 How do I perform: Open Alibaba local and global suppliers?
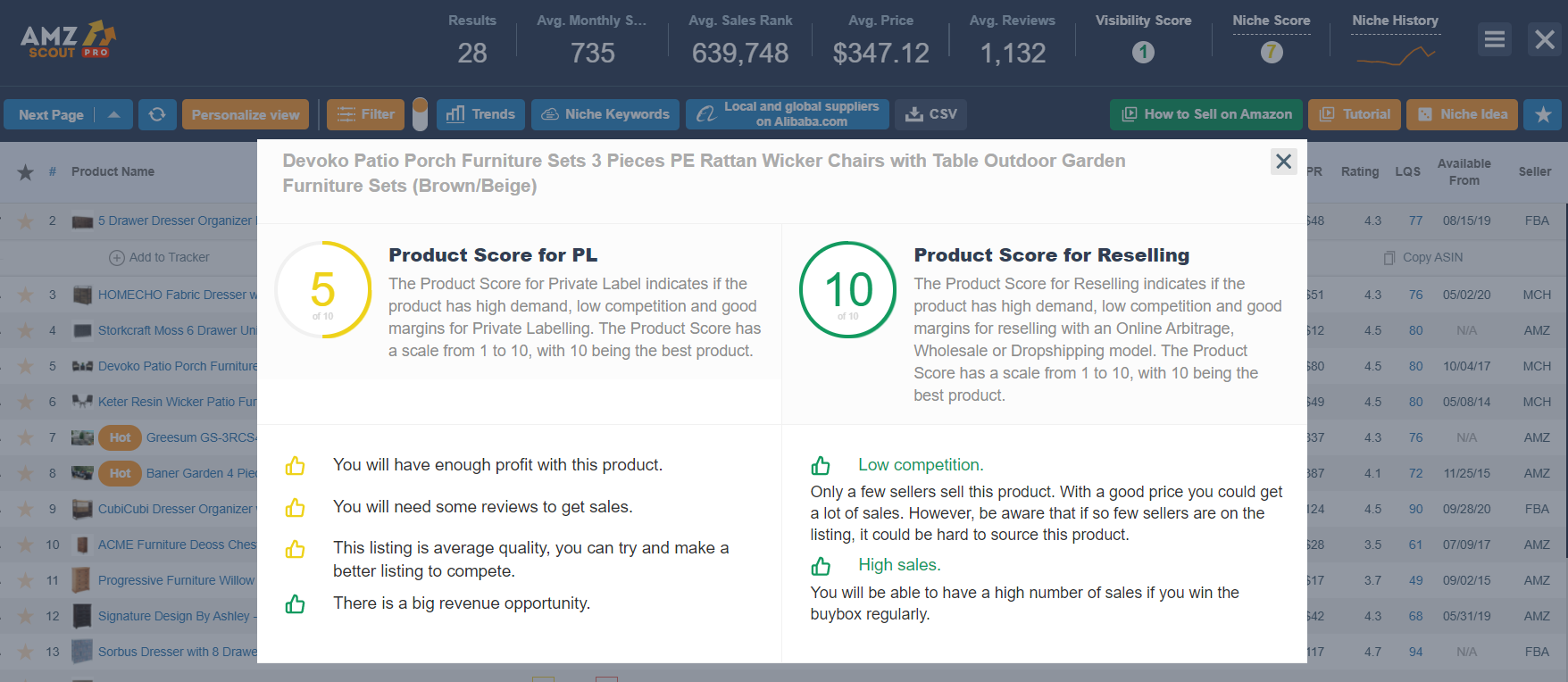pos(788,114)
